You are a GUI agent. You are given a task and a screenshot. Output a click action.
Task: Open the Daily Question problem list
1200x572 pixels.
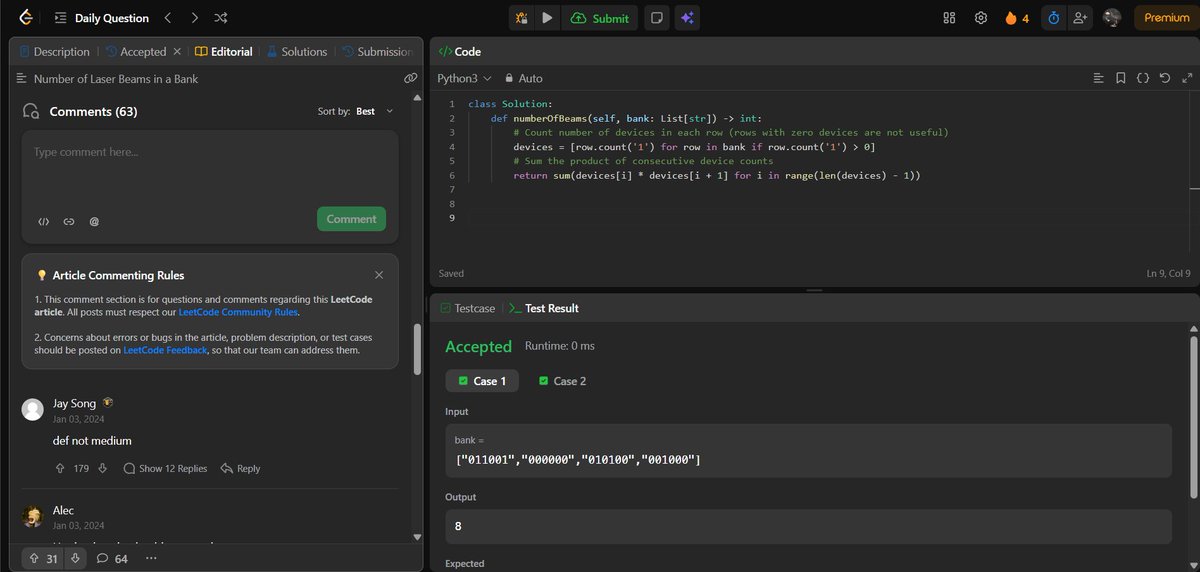[x=101, y=18]
